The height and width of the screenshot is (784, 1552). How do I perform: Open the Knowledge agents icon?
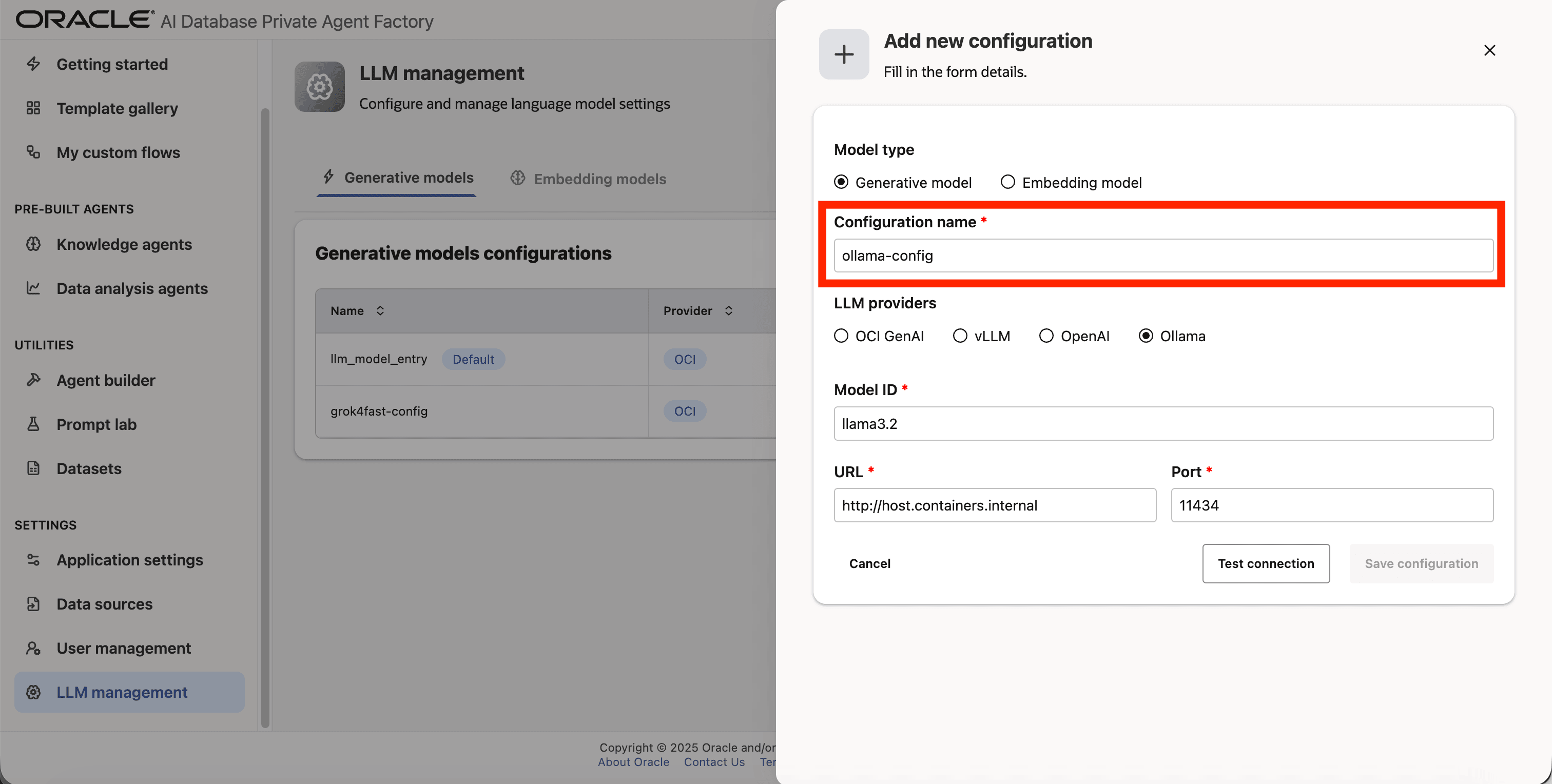[x=33, y=244]
